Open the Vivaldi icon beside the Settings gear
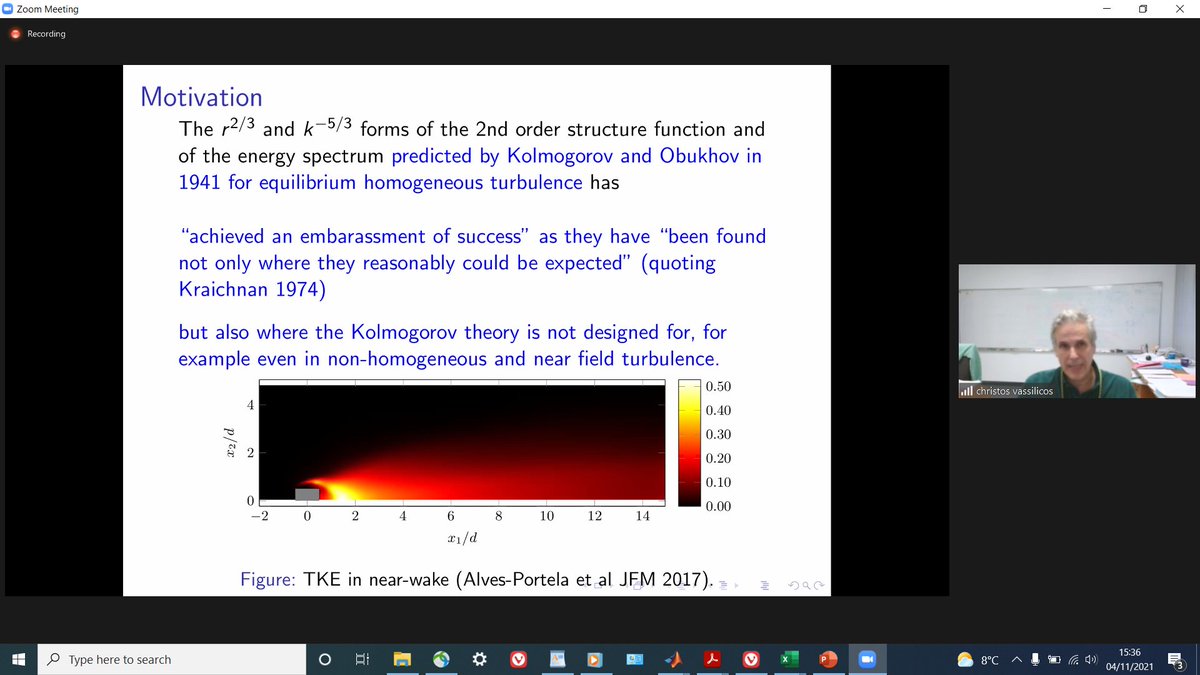The image size is (1200, 675). pos(518,659)
